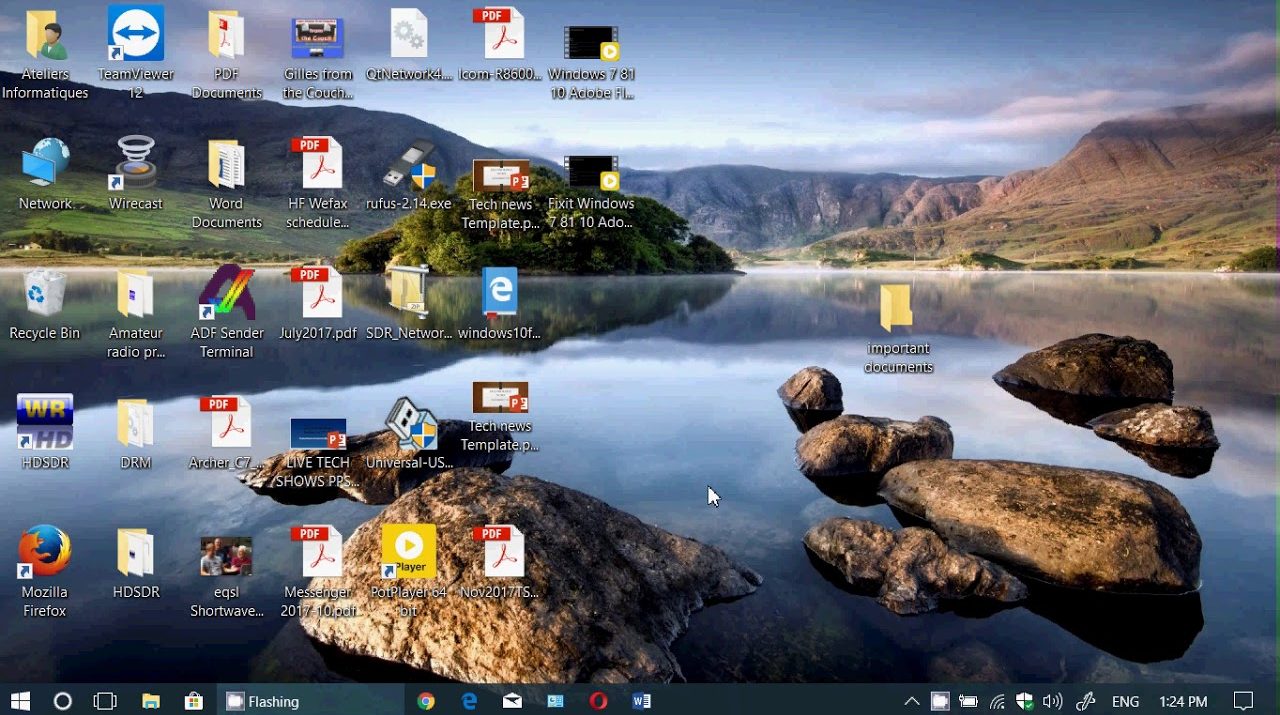Expand the hidden system tray icons
Screen dimensions: 1280x715
(x=911, y=701)
